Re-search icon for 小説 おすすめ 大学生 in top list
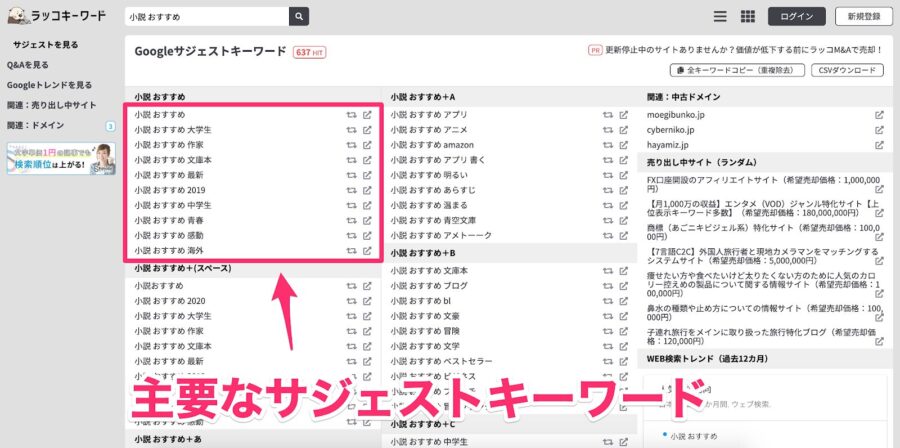This screenshot has height=448, width=900. point(351,130)
